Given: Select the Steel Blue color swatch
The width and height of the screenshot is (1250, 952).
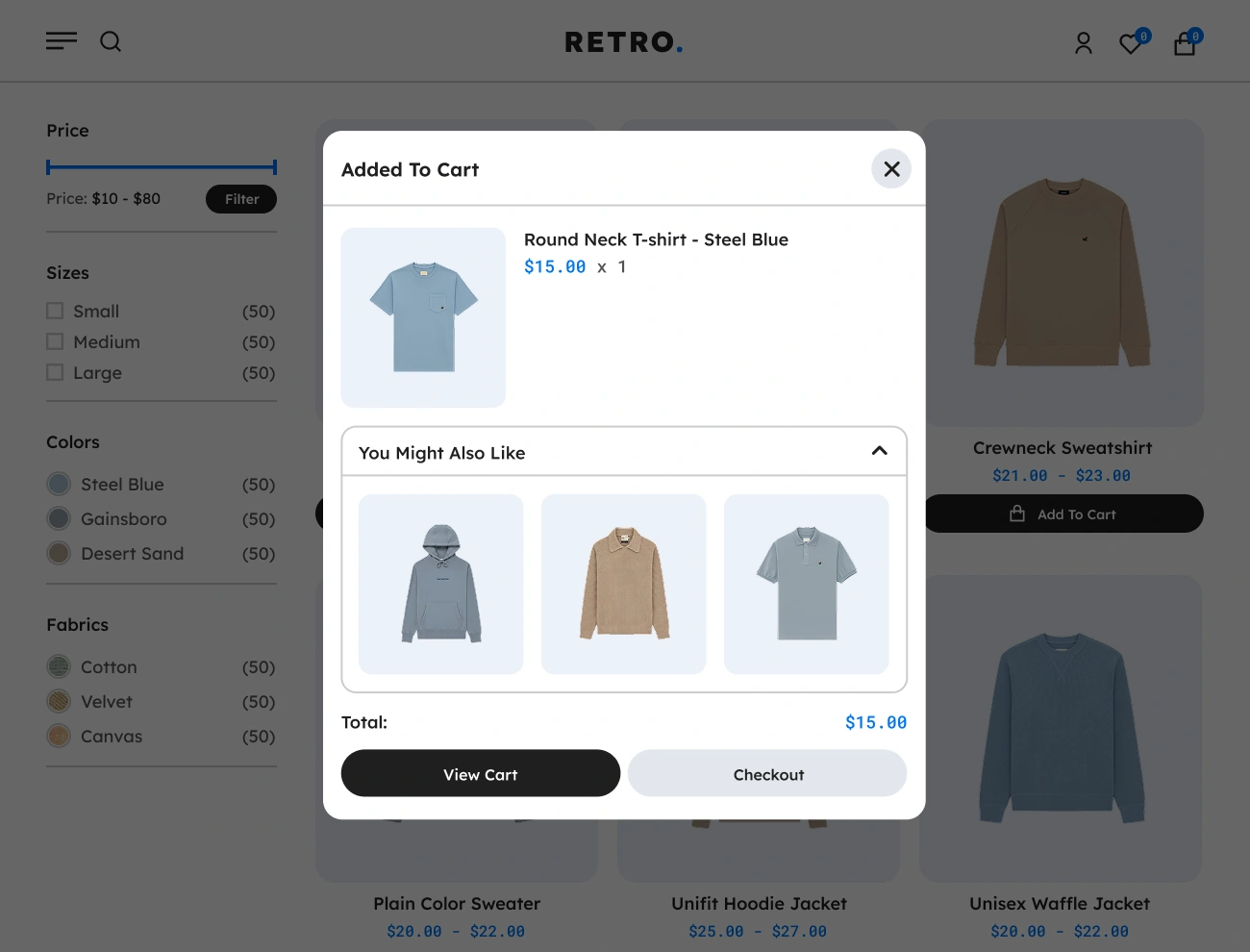Looking at the screenshot, I should click(59, 484).
